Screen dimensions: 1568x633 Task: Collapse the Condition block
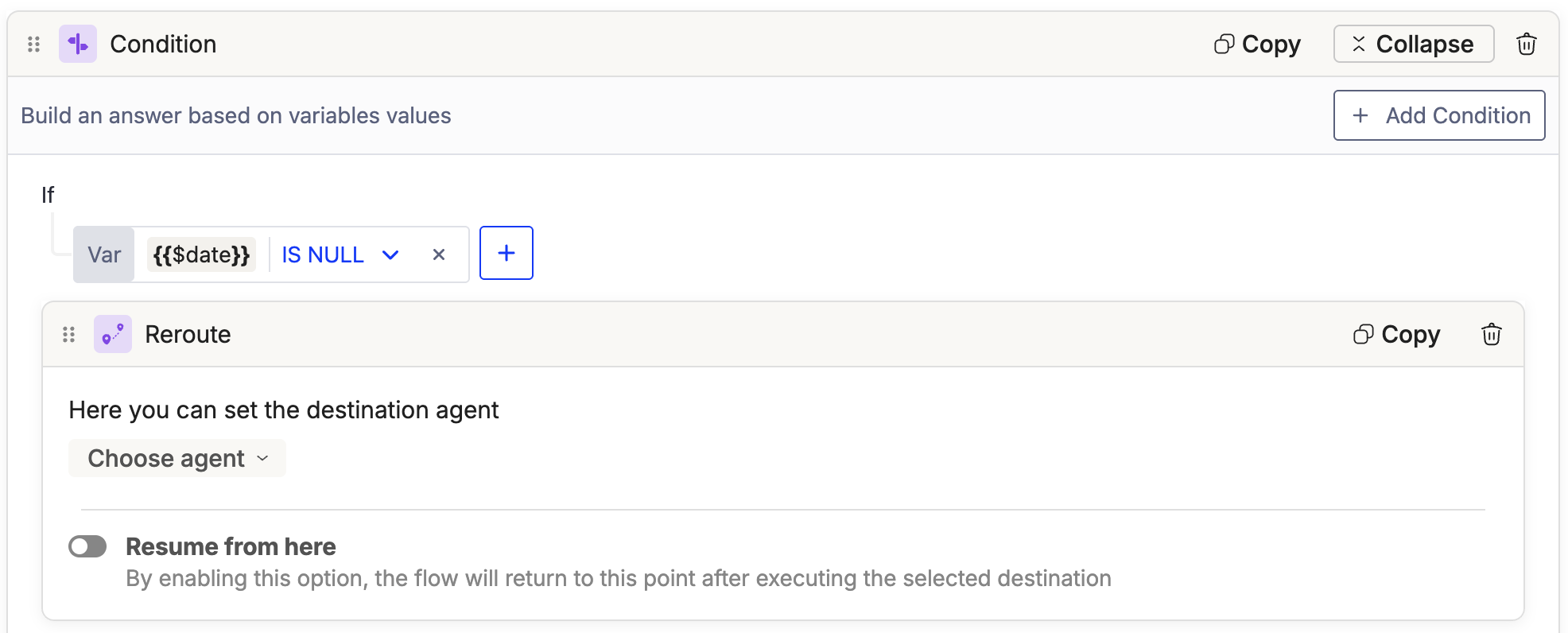point(1413,45)
